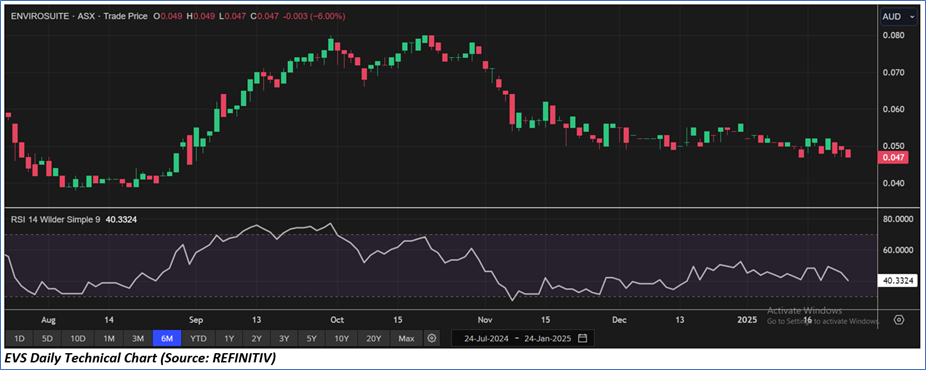The width and height of the screenshot is (926, 370).
Task: Select the 20Y time range
Action: 373,339
